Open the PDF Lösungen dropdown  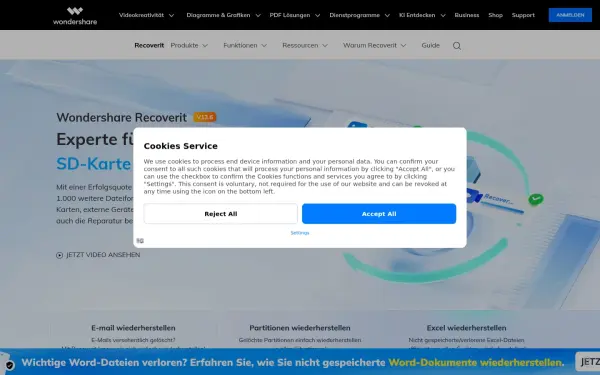click(295, 15)
